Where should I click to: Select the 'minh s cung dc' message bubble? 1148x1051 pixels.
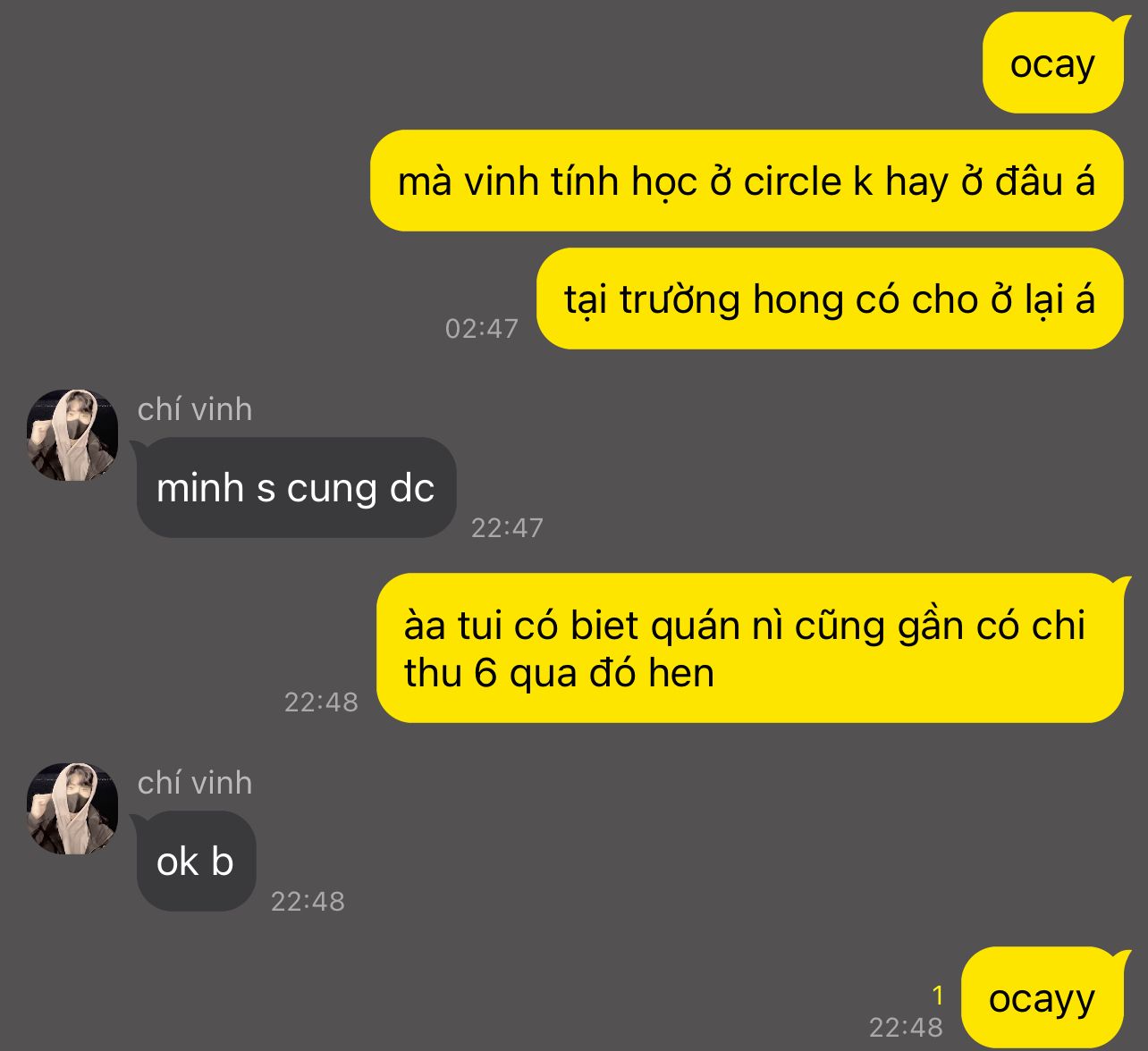[296, 488]
